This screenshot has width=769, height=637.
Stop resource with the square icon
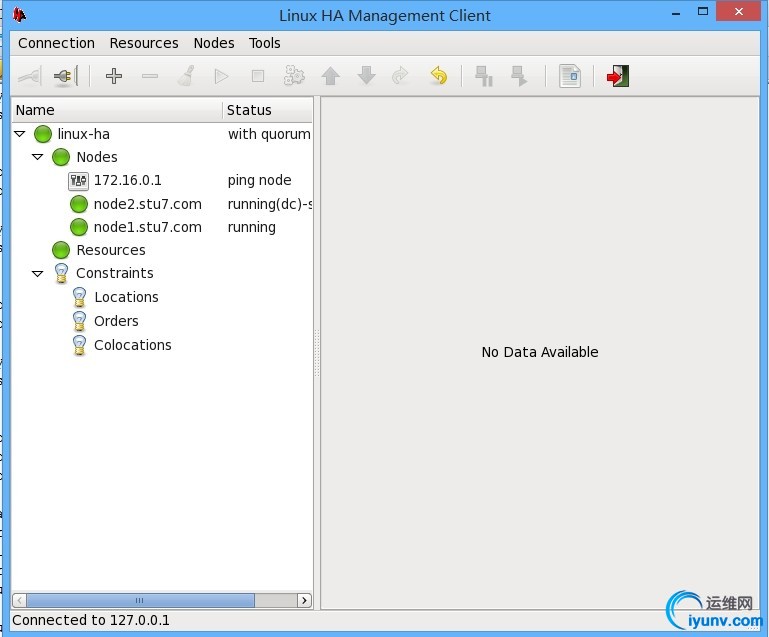[258, 76]
